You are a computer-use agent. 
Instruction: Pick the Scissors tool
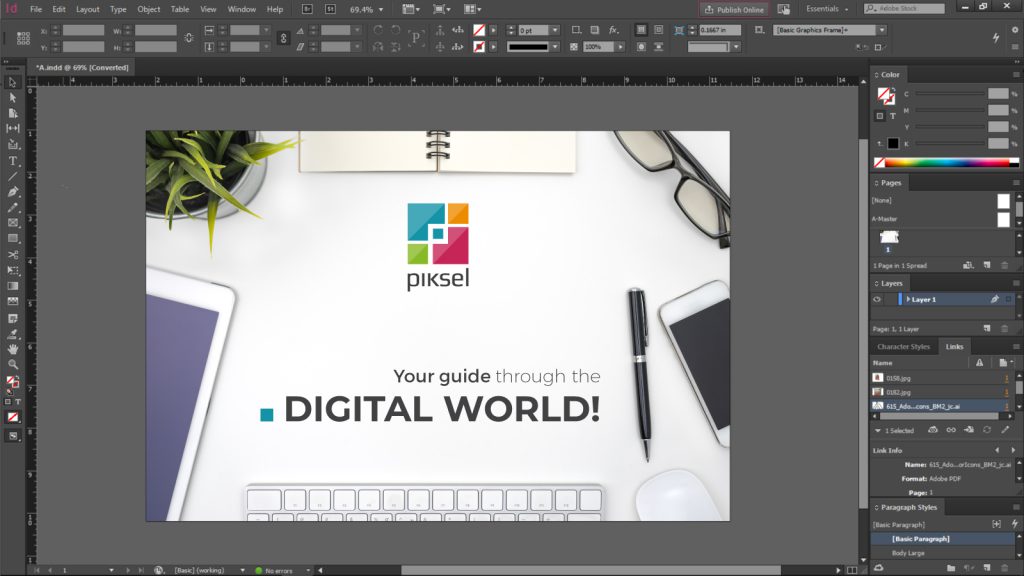tap(13, 254)
